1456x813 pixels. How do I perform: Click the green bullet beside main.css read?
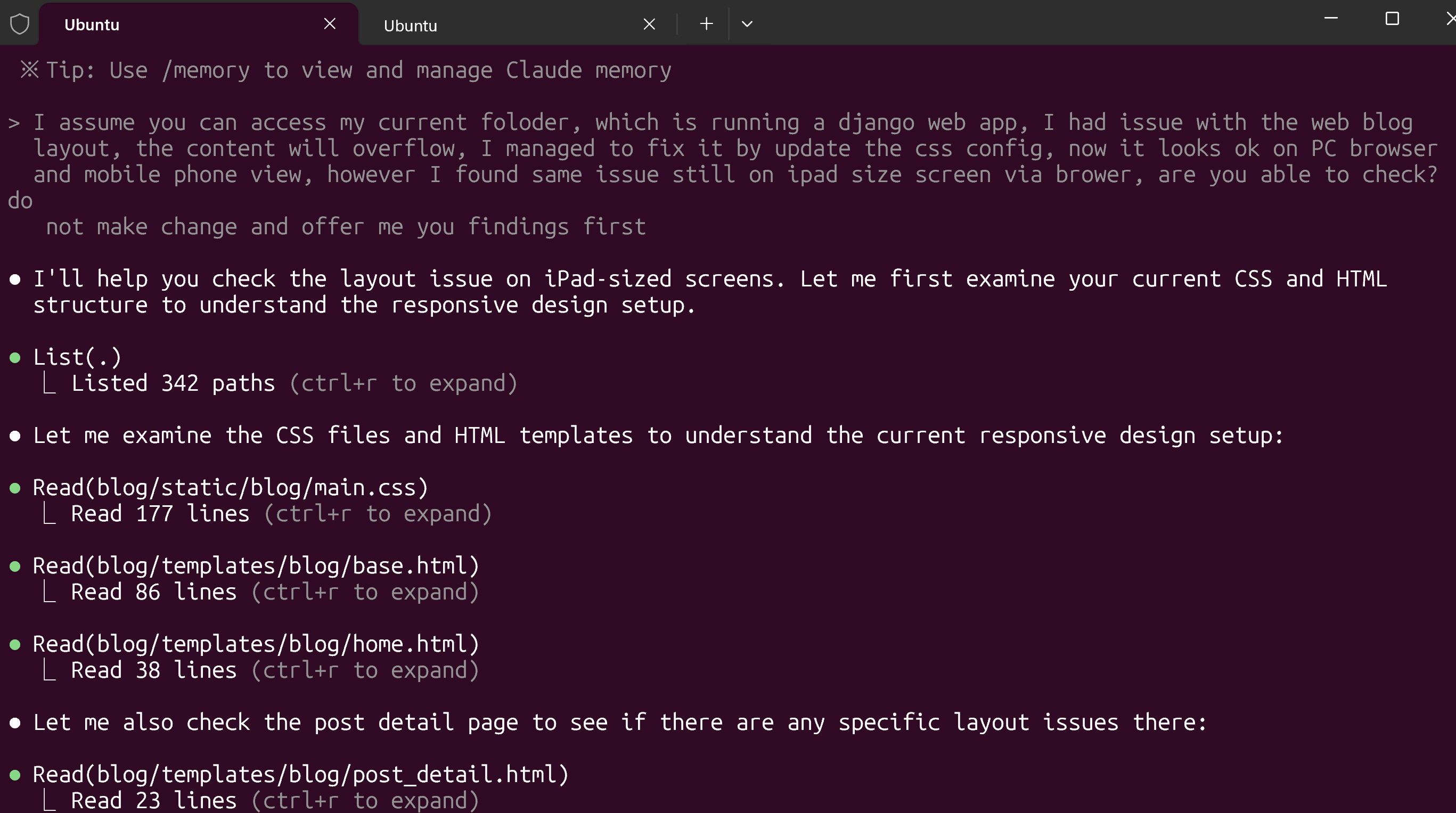click(15, 488)
